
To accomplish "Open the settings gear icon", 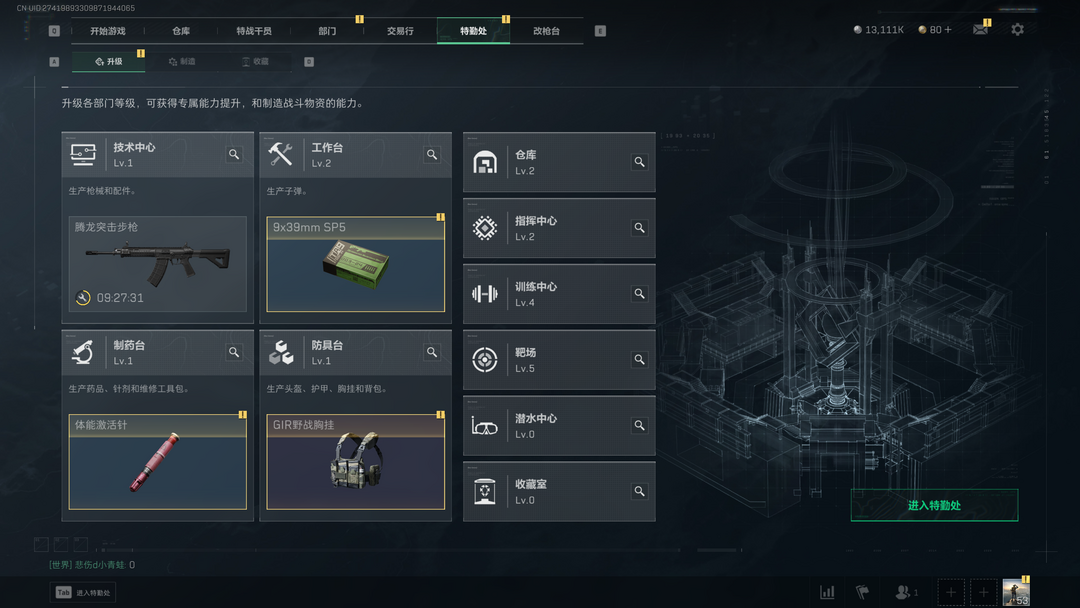I will pyautogui.click(x=1017, y=30).
